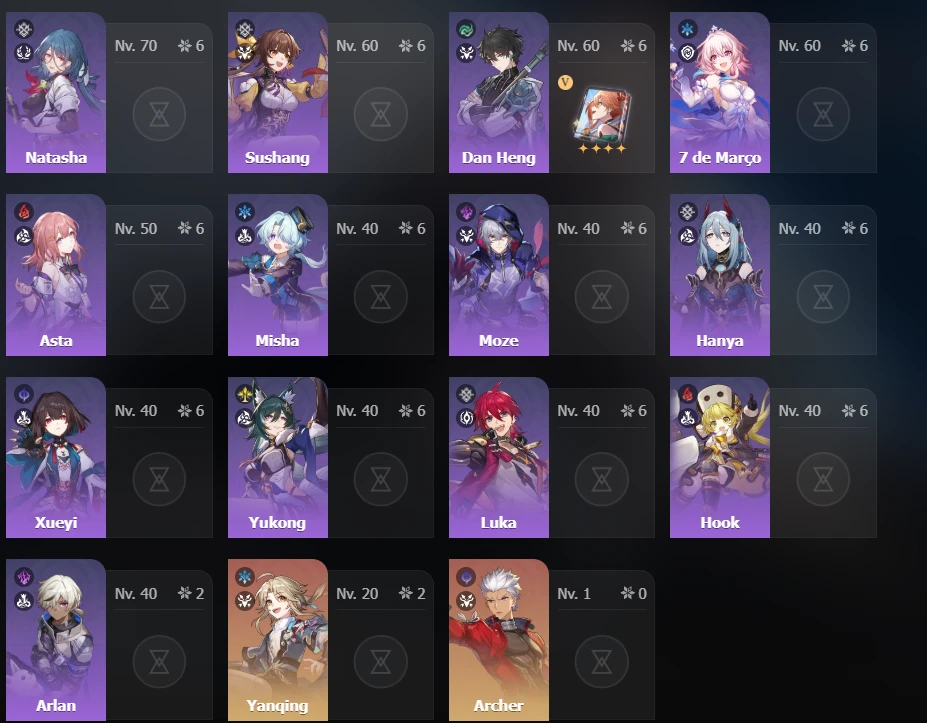Select Hanya's character portrait
The width and height of the screenshot is (927, 723).
(x=719, y=275)
